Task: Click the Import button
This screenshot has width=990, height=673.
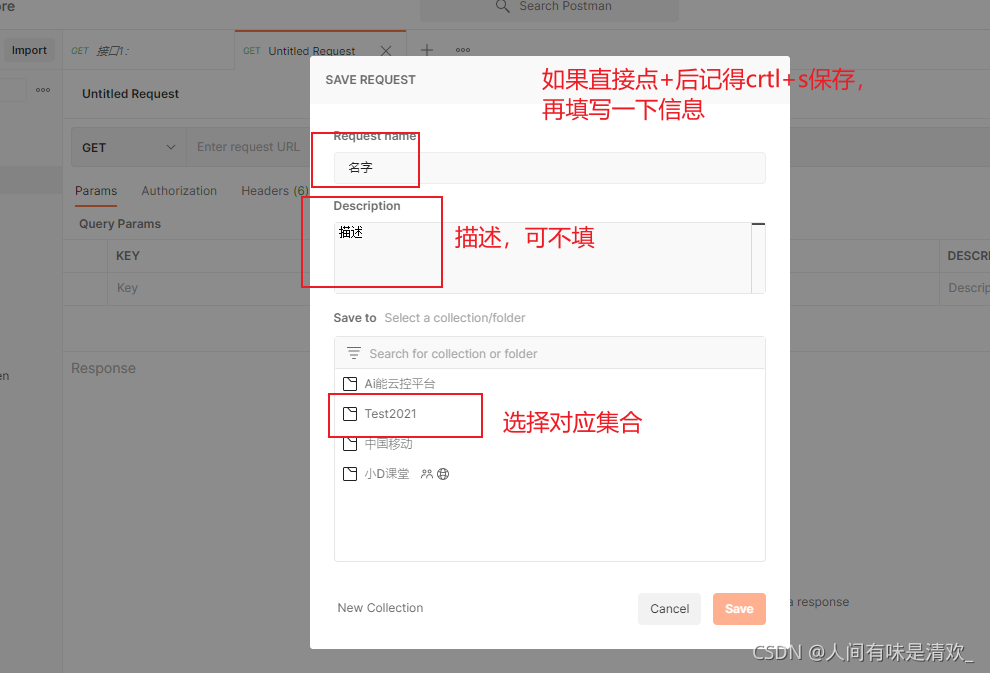Action: (29, 50)
